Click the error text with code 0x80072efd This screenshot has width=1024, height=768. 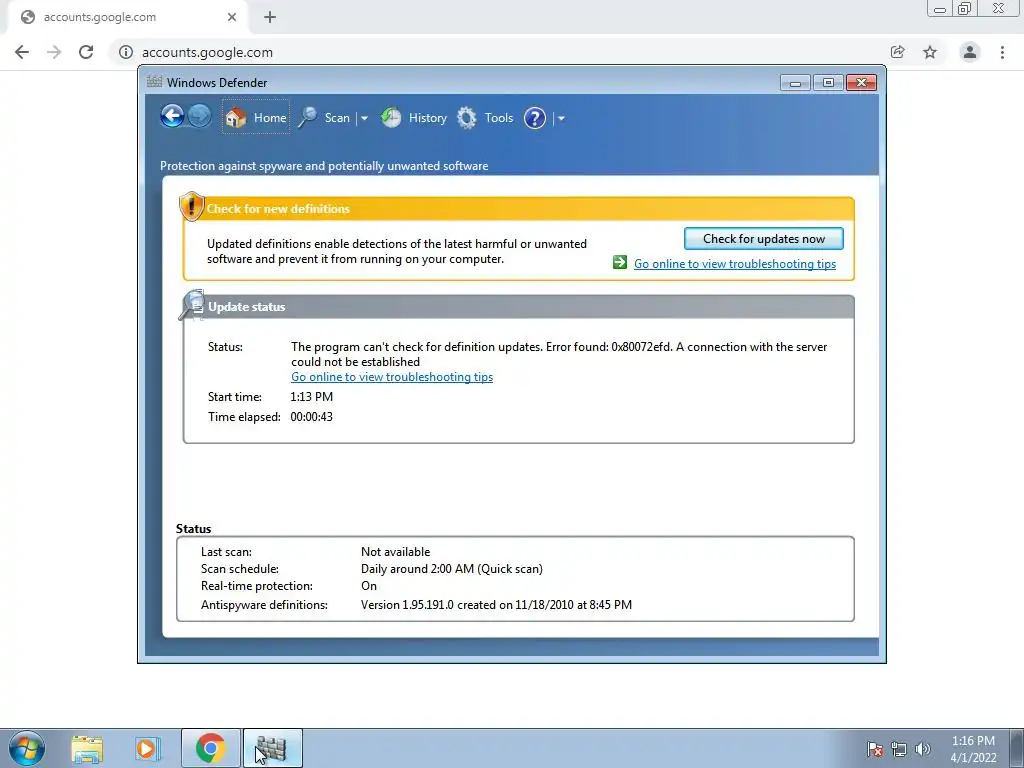pos(559,354)
